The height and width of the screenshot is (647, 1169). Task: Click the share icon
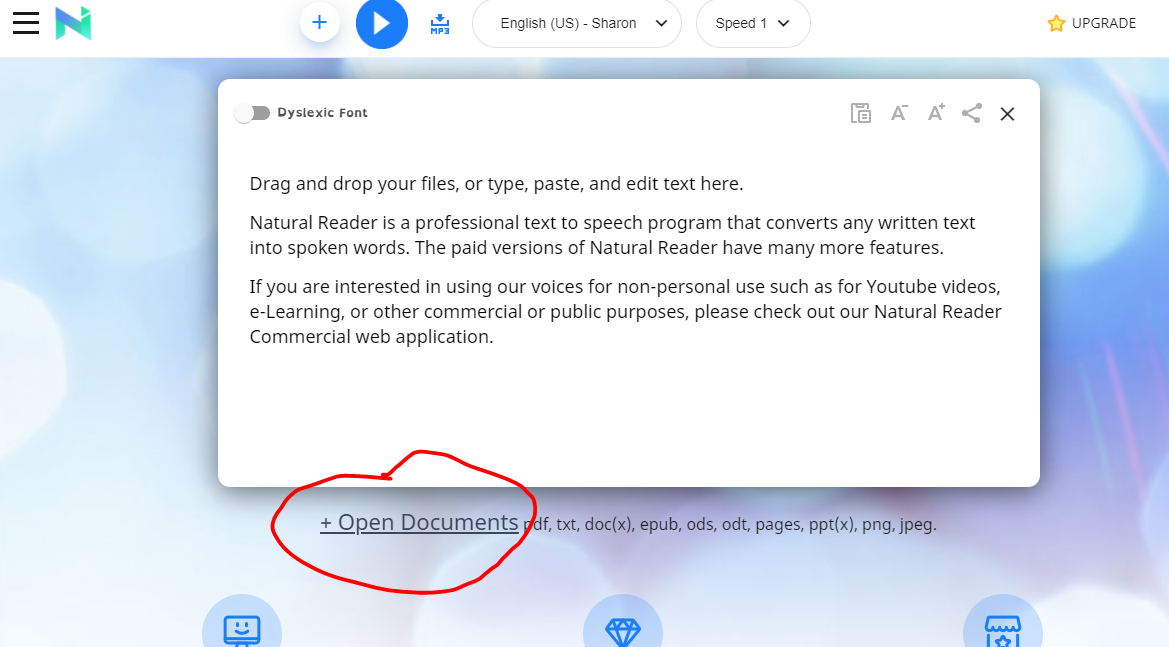click(x=971, y=113)
